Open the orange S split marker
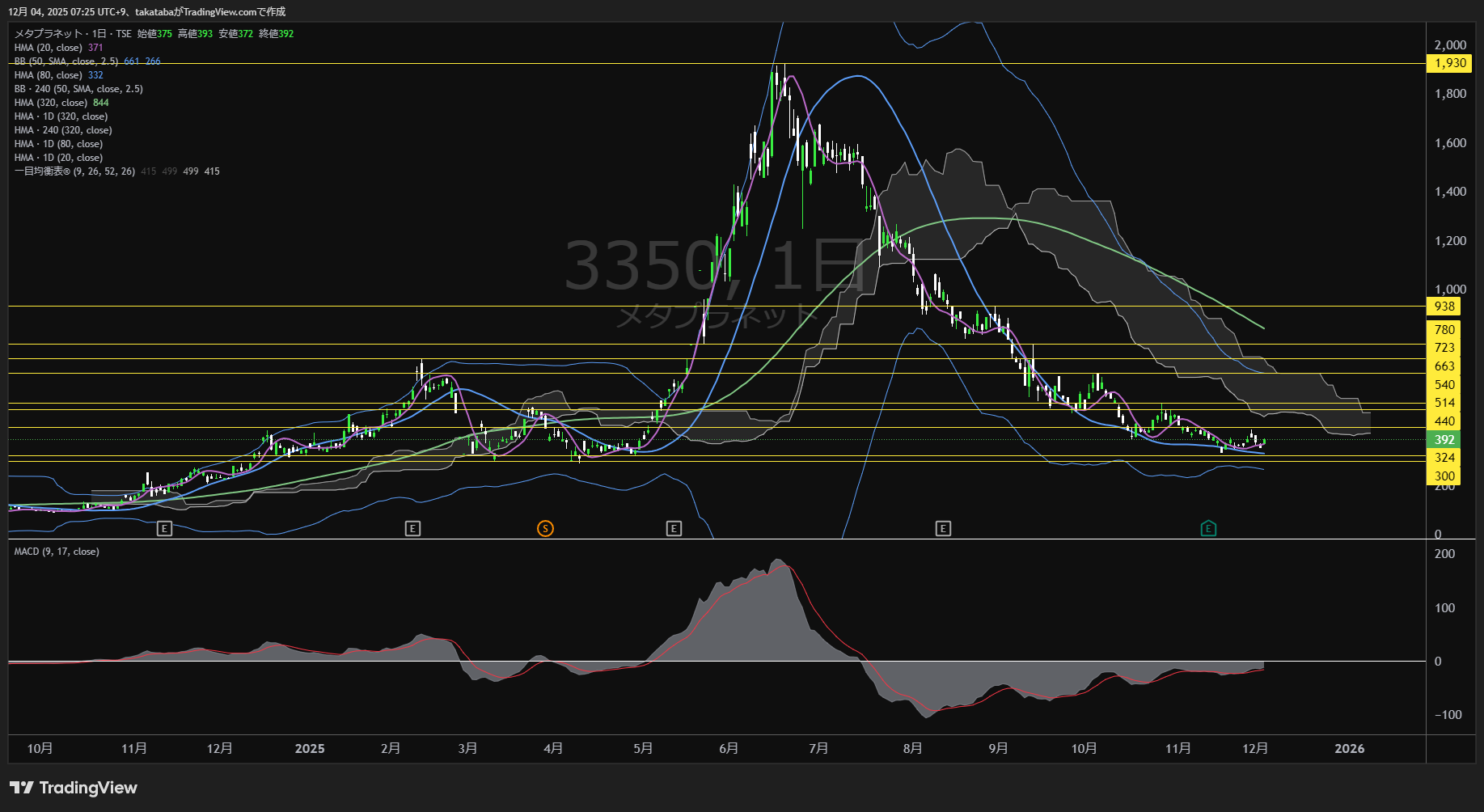The width and height of the screenshot is (1484, 812). [x=545, y=529]
